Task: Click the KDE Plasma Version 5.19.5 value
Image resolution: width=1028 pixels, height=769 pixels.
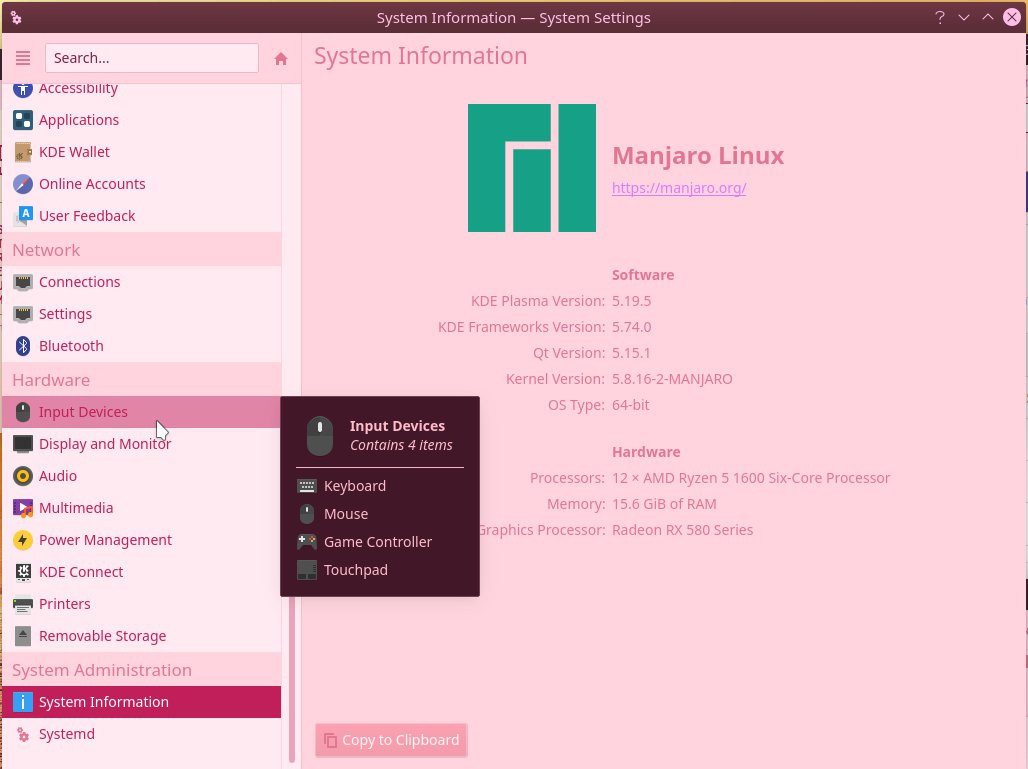Action: click(x=631, y=301)
